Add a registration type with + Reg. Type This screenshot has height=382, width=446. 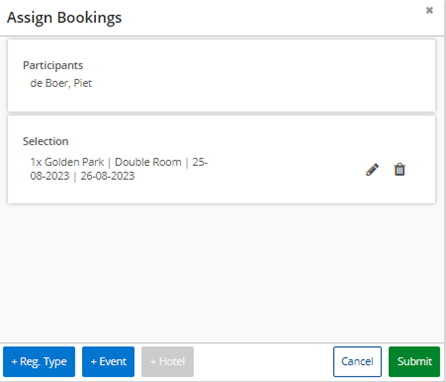point(39,362)
